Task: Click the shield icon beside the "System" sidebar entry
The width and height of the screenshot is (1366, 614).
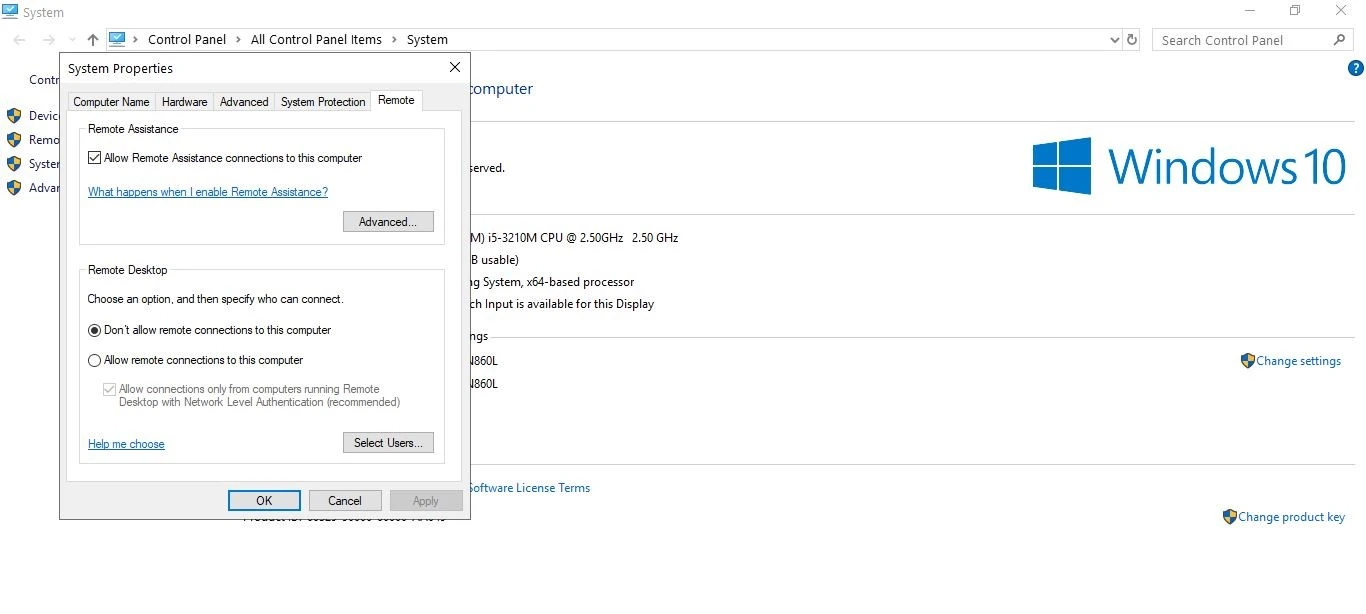Action: tap(14, 164)
